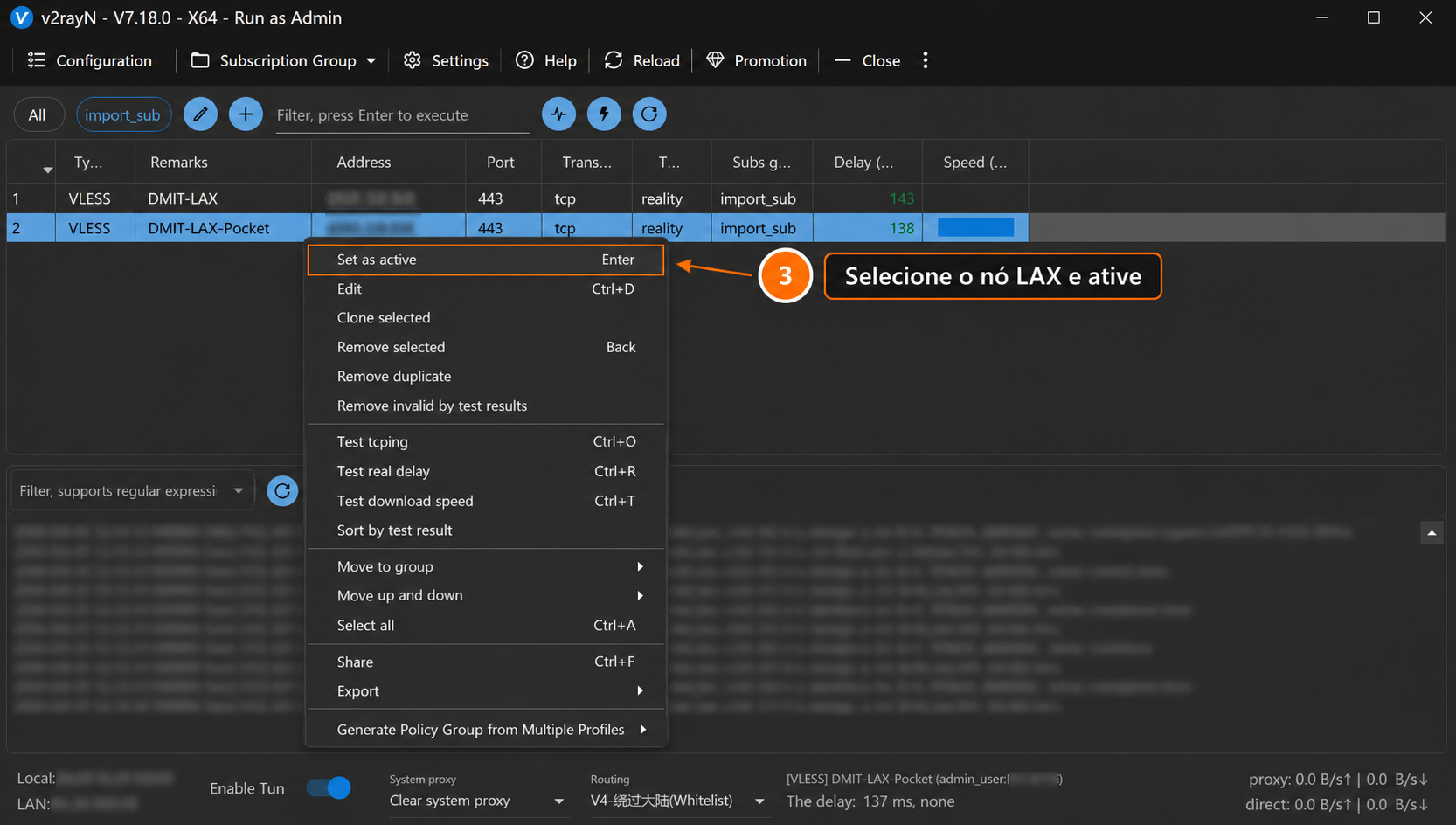Switch to the All subscription tab
This screenshot has width=1456, height=825.
coord(38,114)
